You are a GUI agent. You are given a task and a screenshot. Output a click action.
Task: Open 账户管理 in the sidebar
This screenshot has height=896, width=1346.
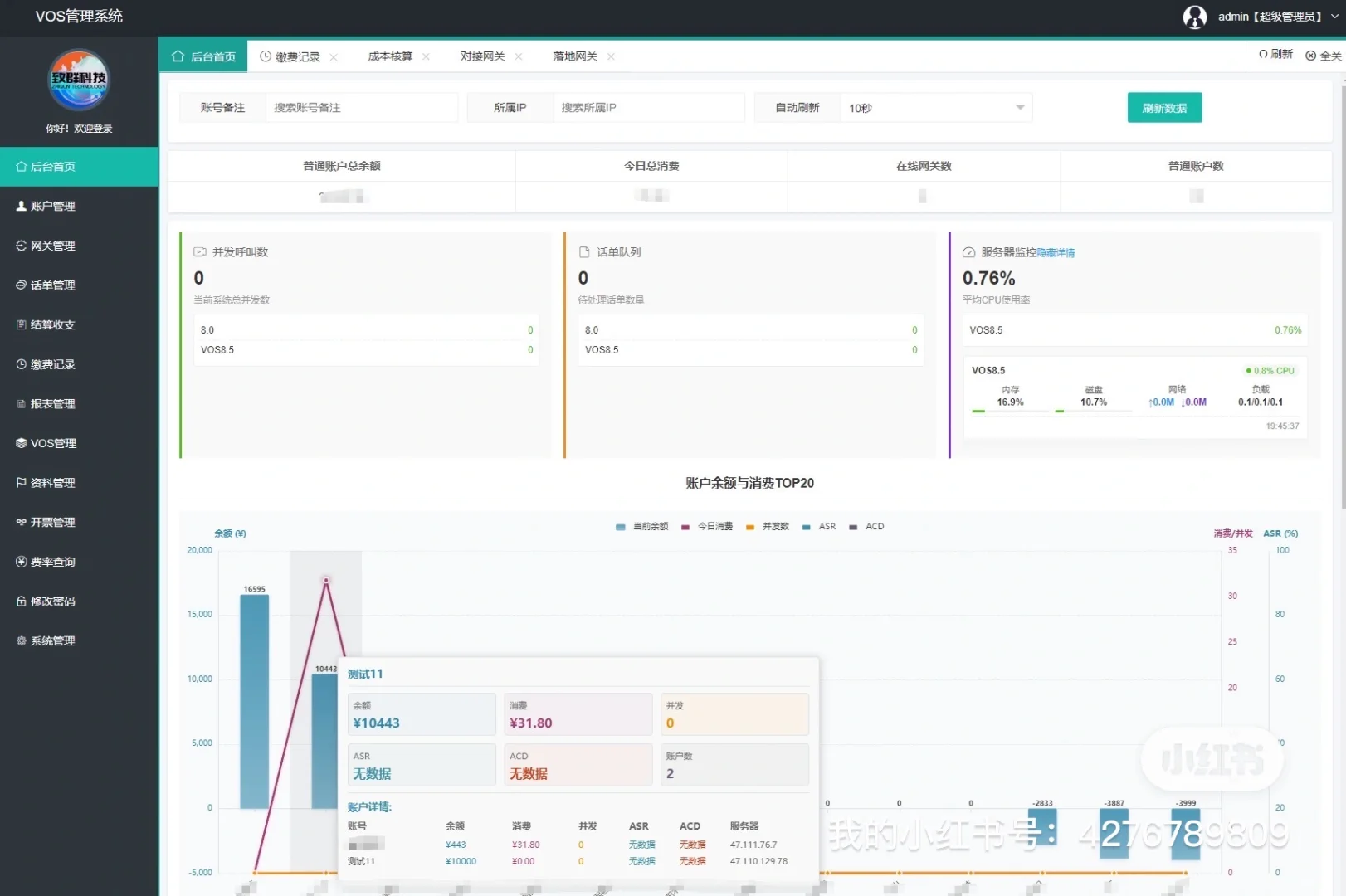pyautogui.click(x=79, y=206)
